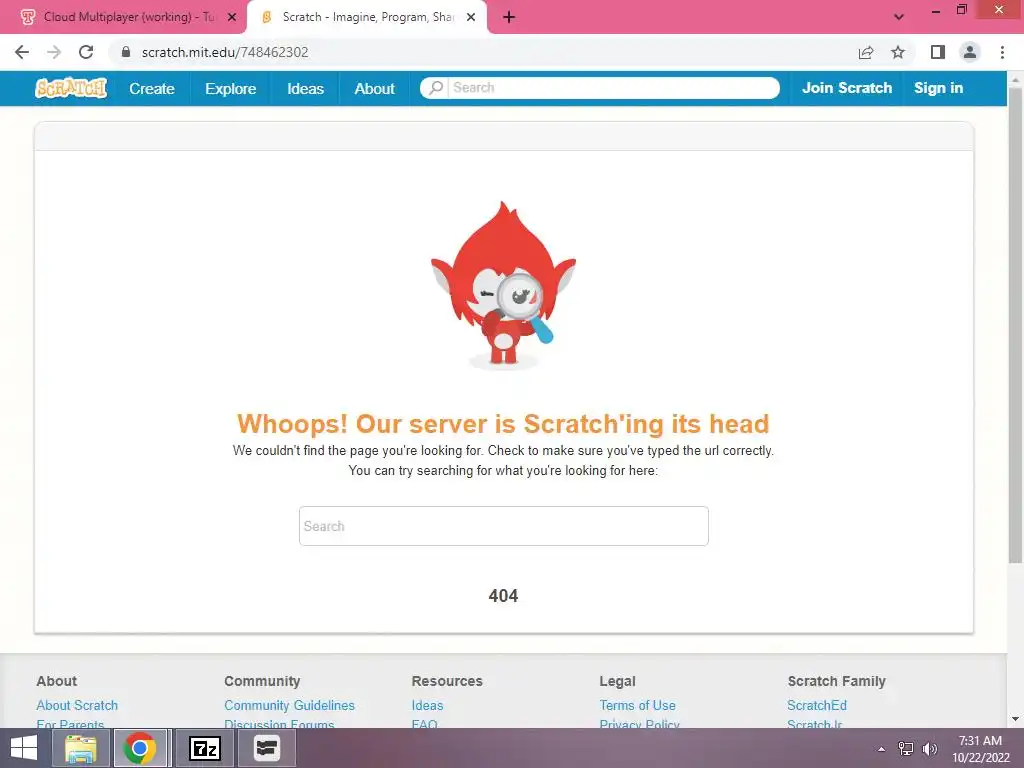Image resolution: width=1024 pixels, height=768 pixels.
Task: Open the fourth taskbar app icon after 7-Zip
Action: click(x=266, y=748)
